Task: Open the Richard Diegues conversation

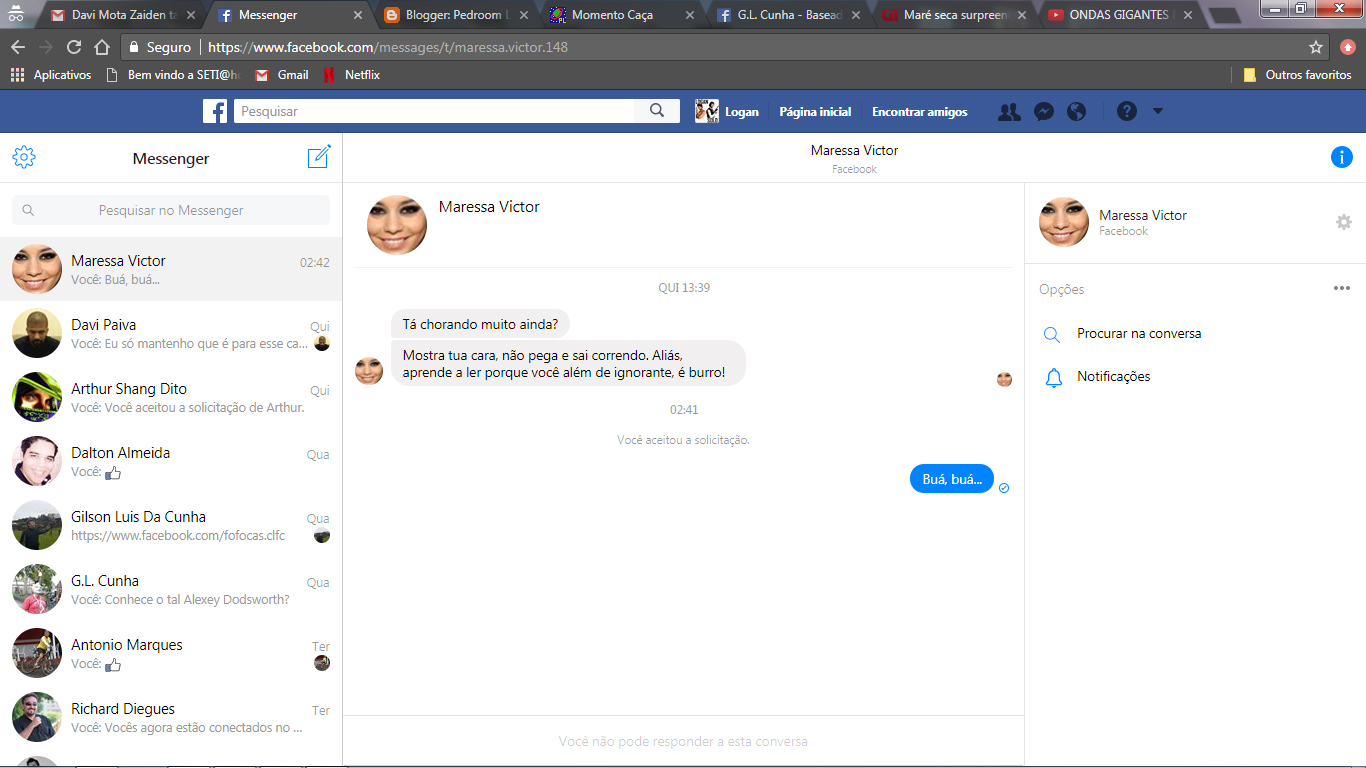Action: click(x=171, y=717)
